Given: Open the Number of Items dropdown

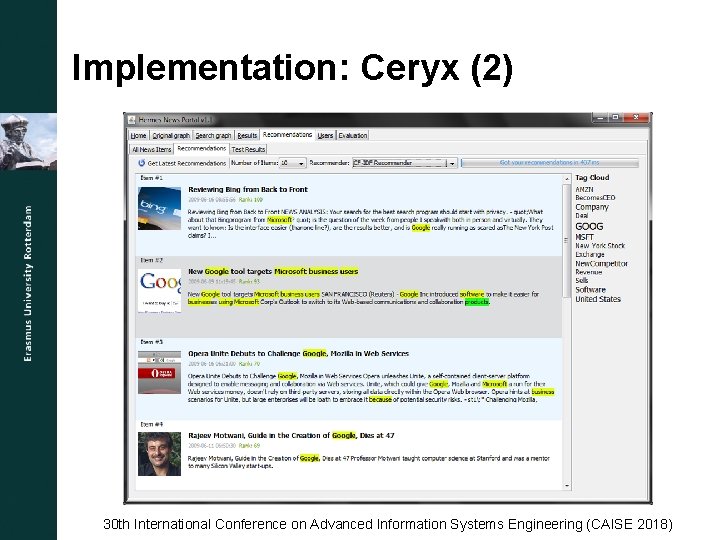Looking at the screenshot, I should [x=292, y=163].
